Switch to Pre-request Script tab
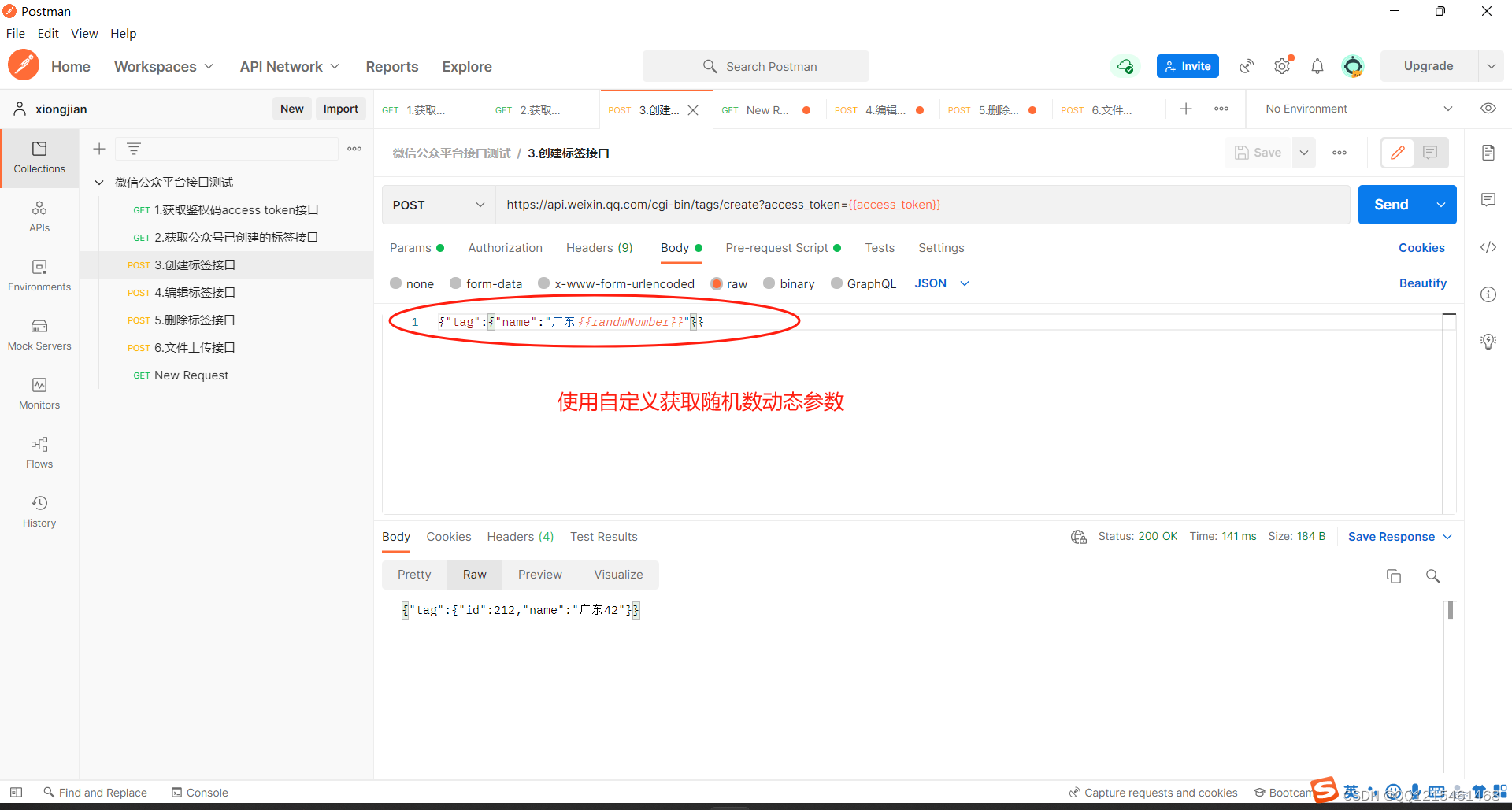Viewport: 1512px width, 810px height. point(784,248)
